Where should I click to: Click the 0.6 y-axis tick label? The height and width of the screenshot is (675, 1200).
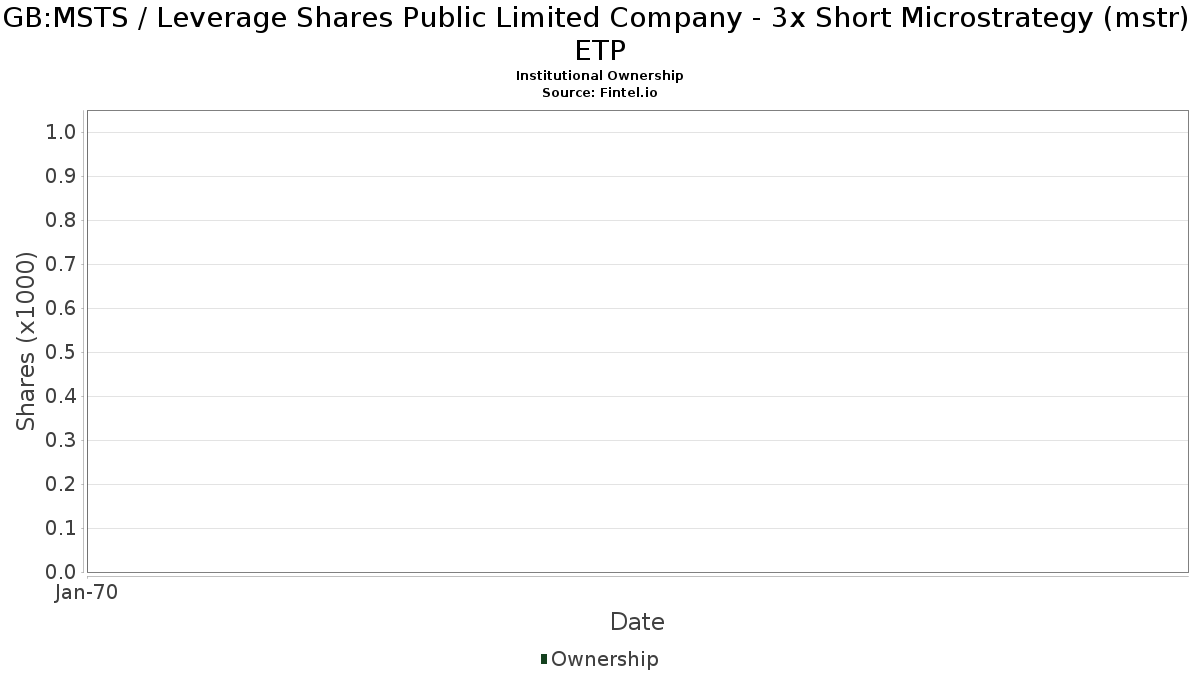coord(61,309)
